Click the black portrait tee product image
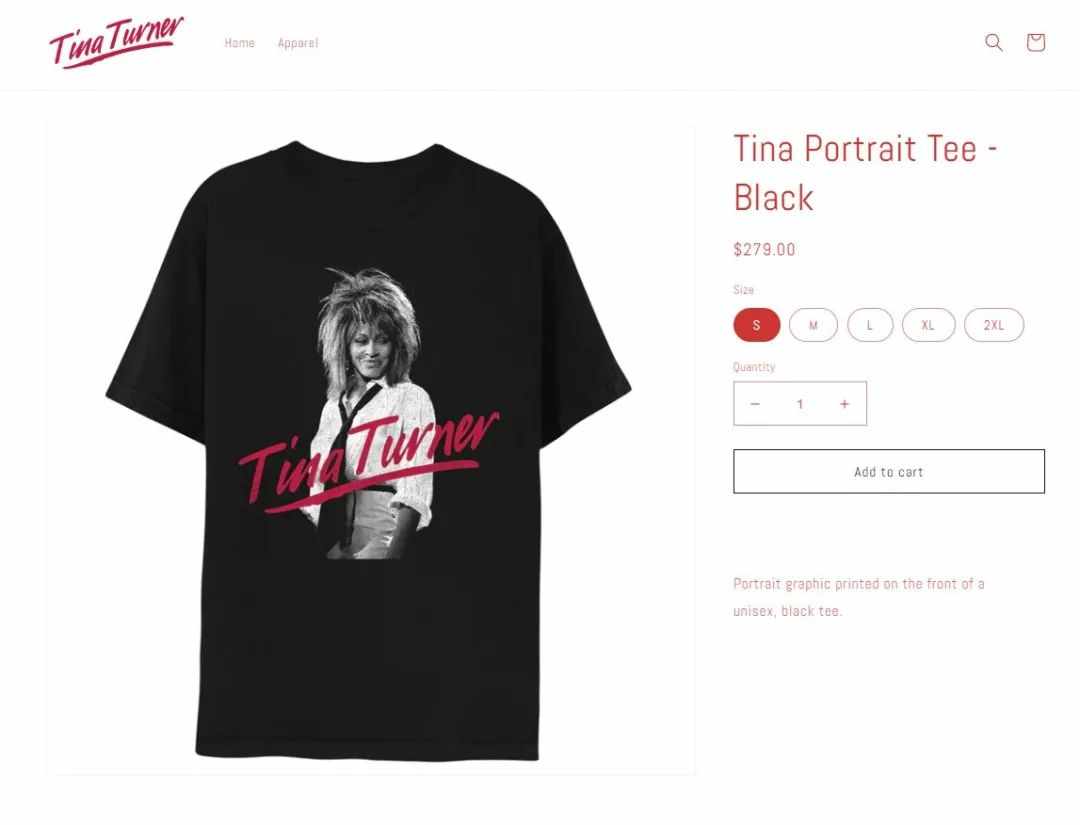1080x825 pixels. click(x=370, y=449)
